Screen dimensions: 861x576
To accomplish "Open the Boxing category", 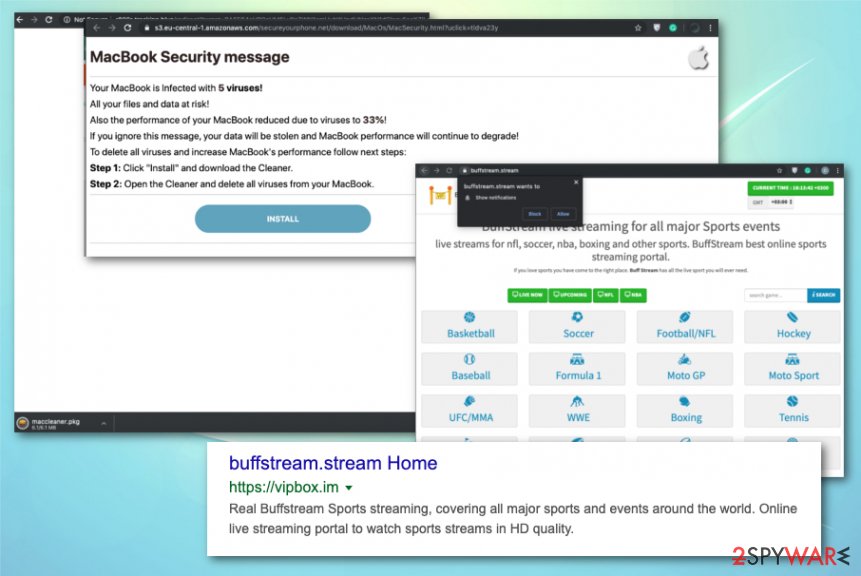I will 685,410.
